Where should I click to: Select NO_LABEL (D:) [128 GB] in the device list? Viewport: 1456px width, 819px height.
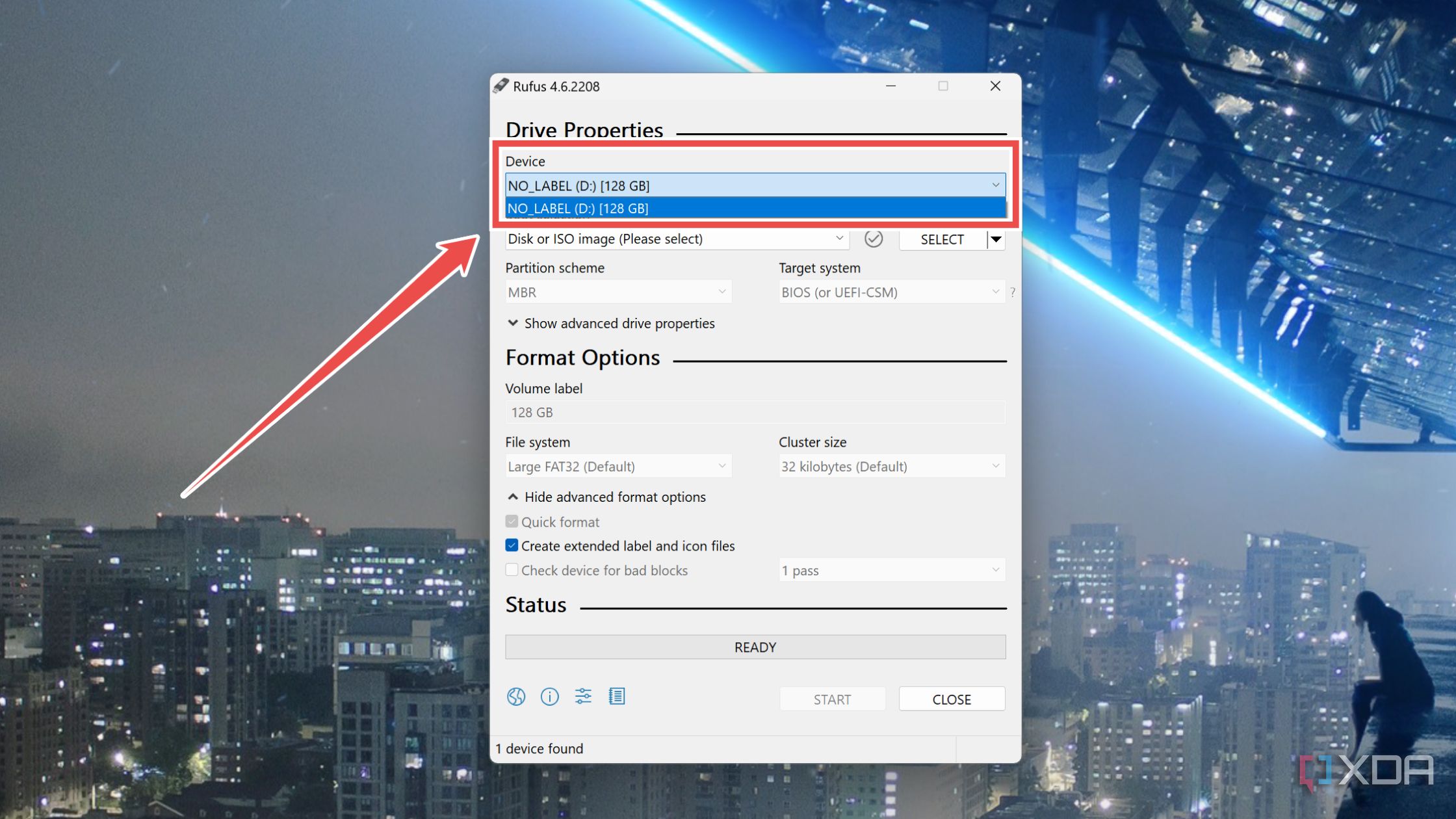754,208
